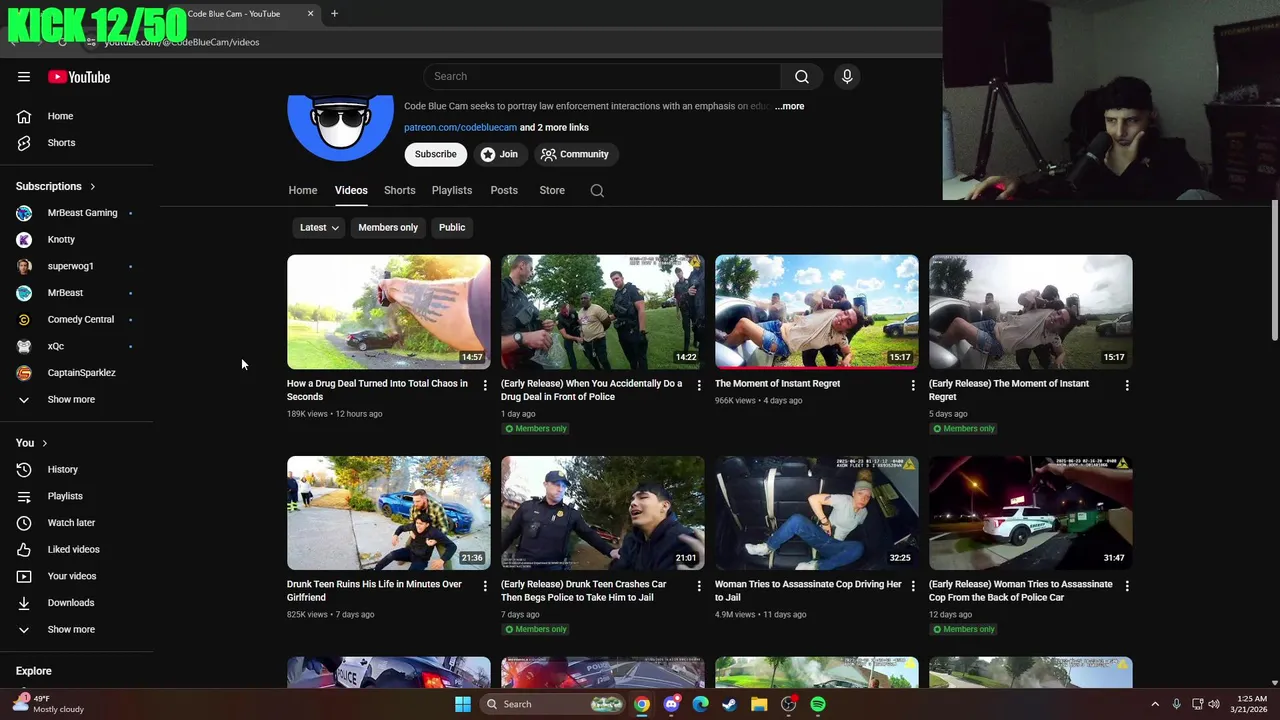Start voice search with microphone icon
Viewport: 1280px width, 720px height.
(847, 77)
